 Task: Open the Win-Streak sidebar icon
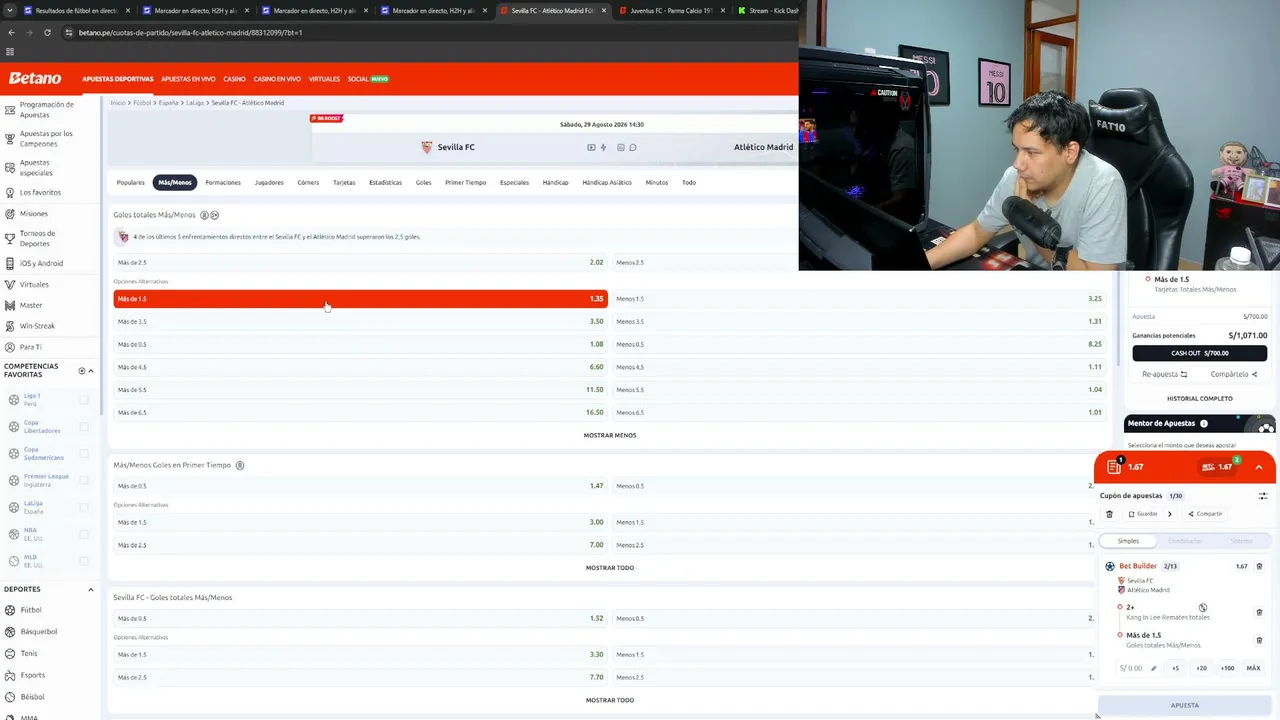point(10,326)
